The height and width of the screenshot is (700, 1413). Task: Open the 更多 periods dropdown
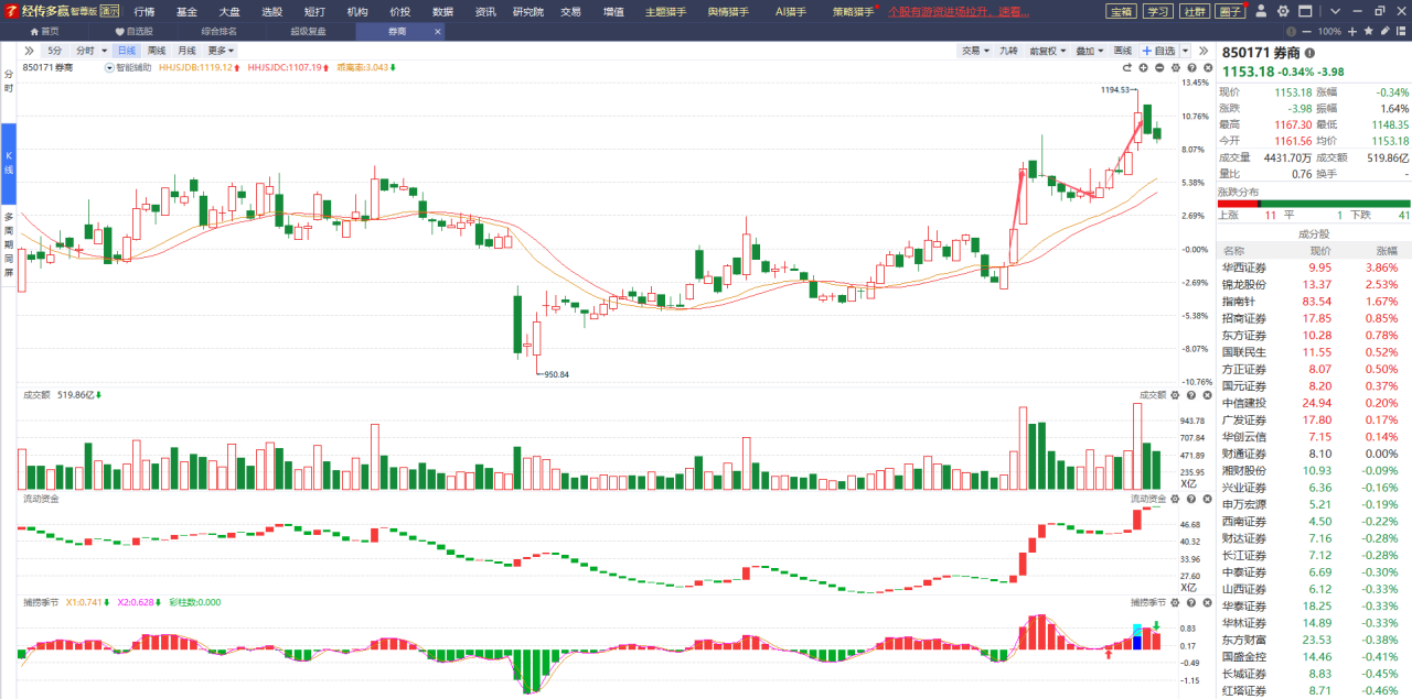point(221,50)
